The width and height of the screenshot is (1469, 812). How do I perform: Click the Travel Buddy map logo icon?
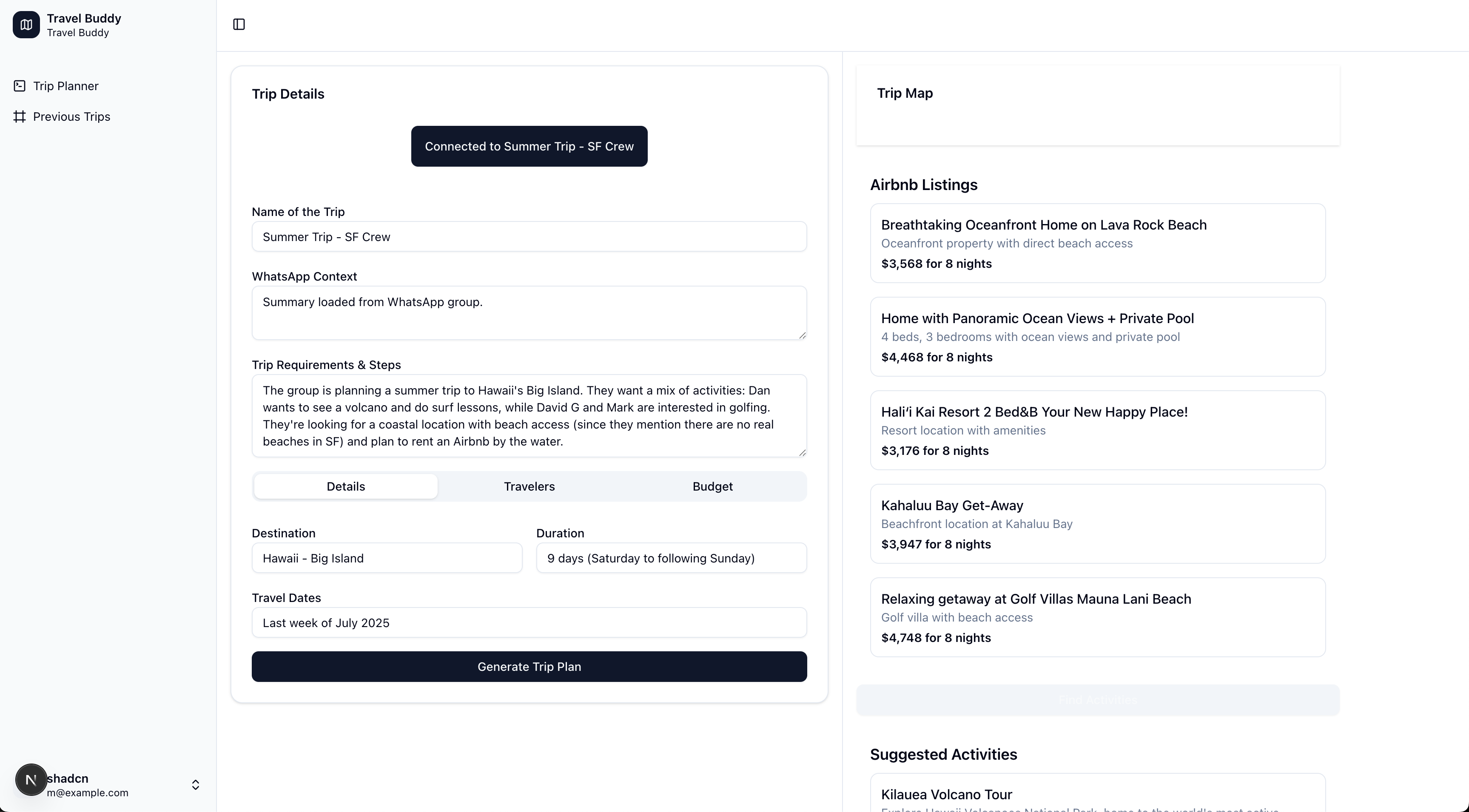26,25
